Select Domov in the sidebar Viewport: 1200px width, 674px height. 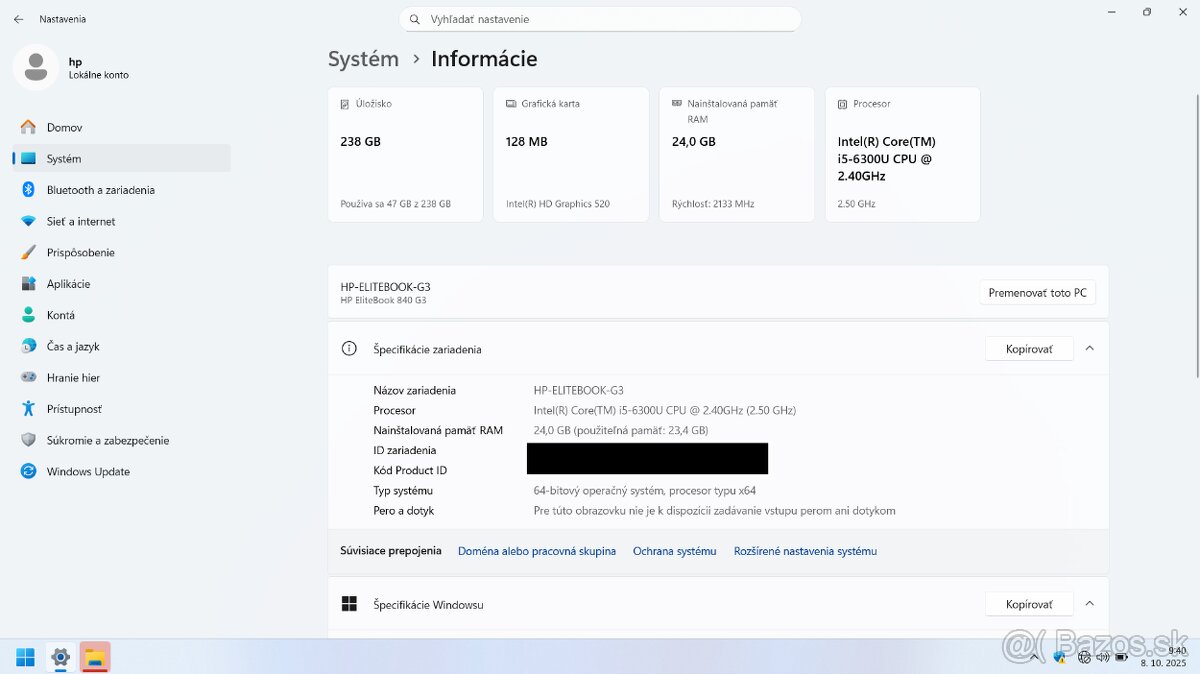click(x=64, y=128)
